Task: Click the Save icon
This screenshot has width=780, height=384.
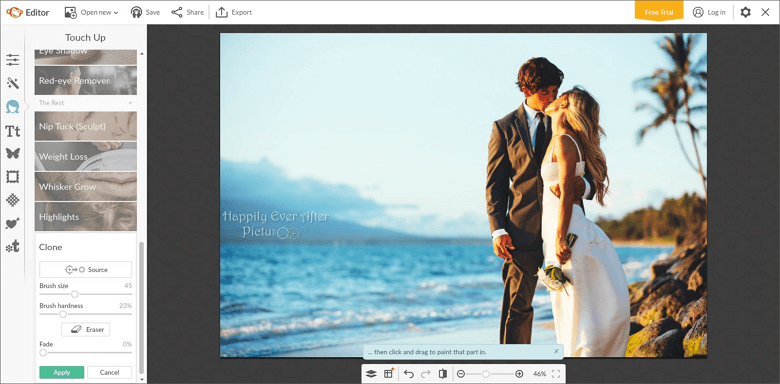Action: tap(136, 12)
